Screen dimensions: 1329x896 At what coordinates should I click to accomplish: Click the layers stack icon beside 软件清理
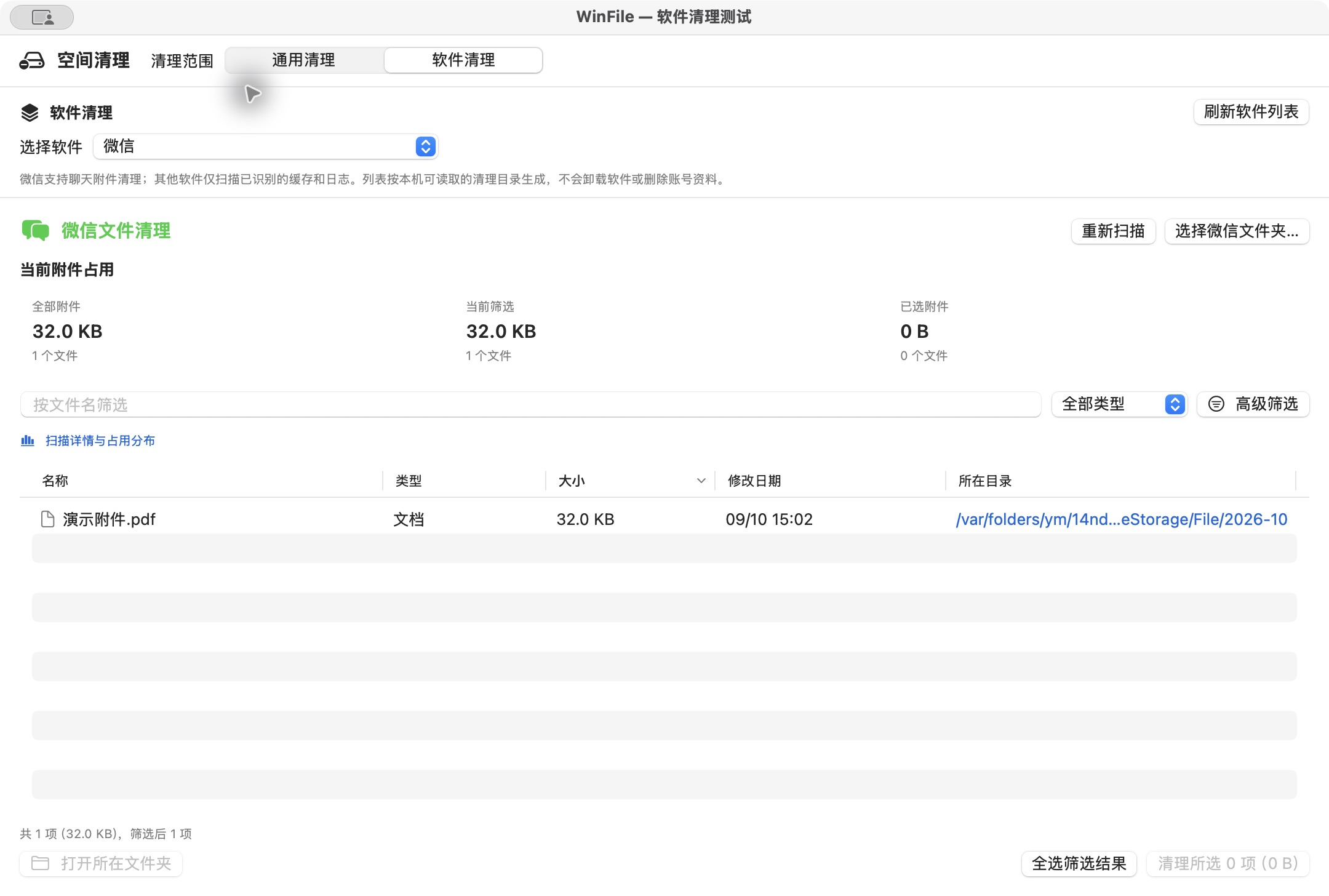tap(30, 113)
